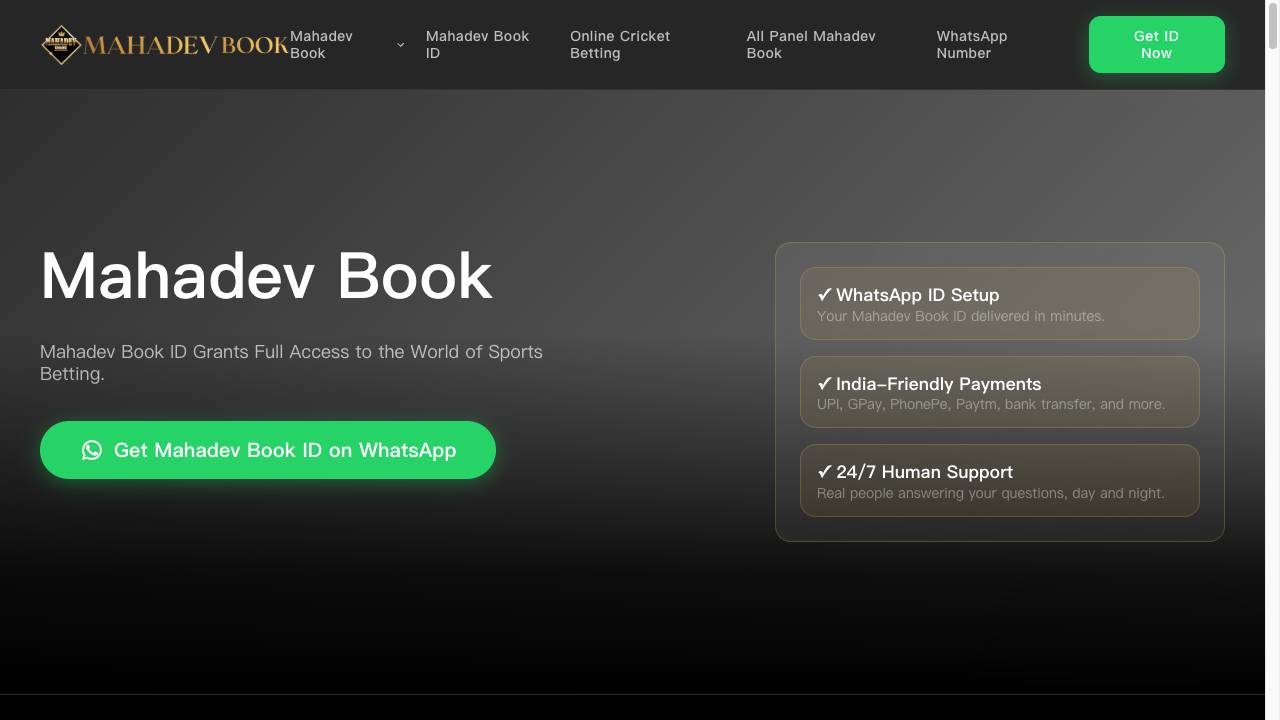Click the Get ID Now button
Screen dimensions: 1280x720
[x=1157, y=45]
